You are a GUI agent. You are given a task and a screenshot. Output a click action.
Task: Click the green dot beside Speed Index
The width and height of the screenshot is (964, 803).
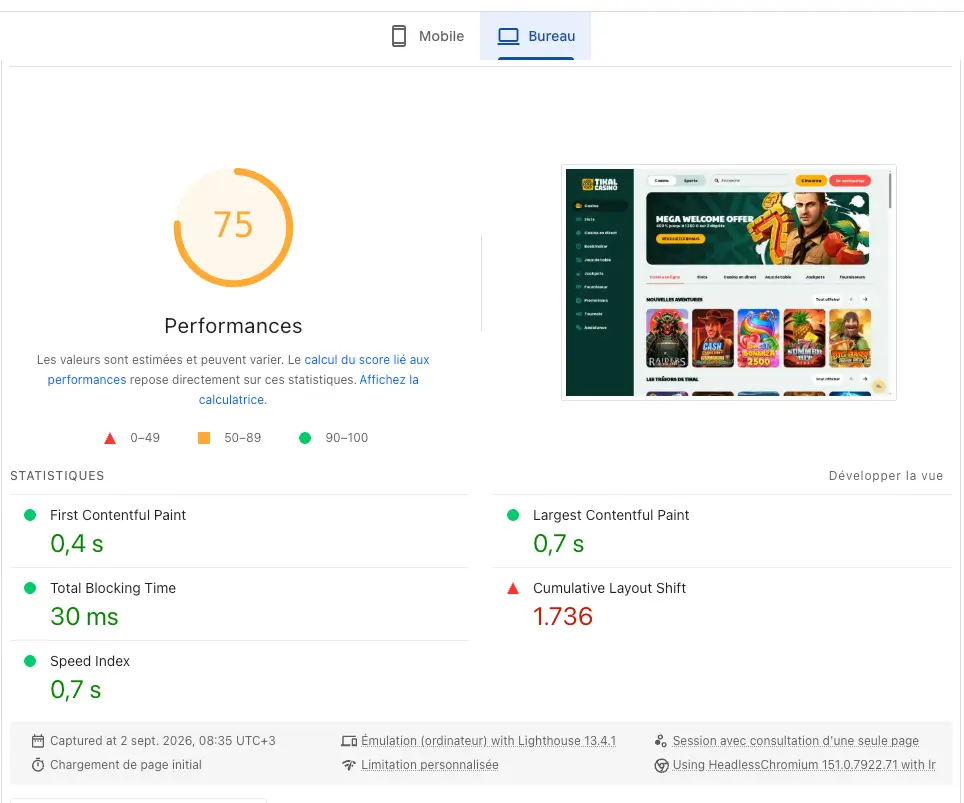click(30, 662)
